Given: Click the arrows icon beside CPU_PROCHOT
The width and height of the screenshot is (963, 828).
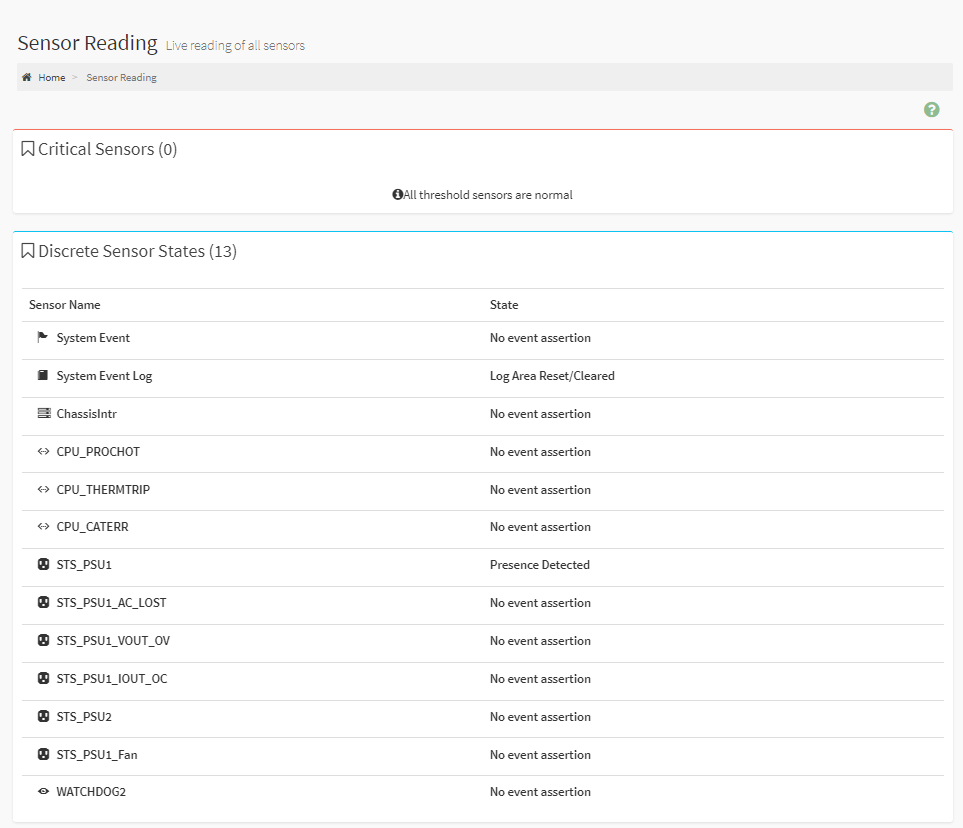Looking at the screenshot, I should (43, 452).
